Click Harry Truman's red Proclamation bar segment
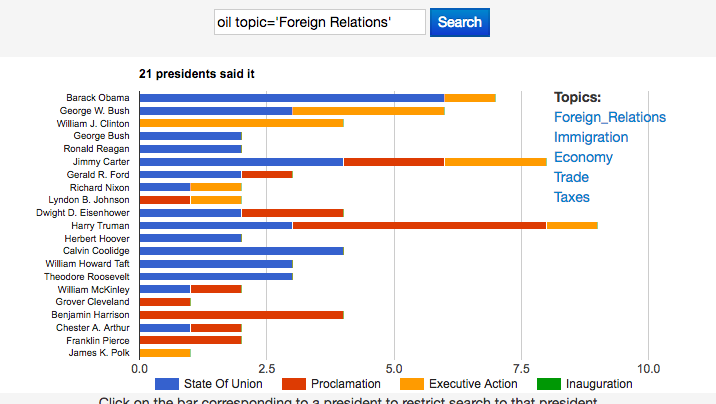 tap(419, 226)
